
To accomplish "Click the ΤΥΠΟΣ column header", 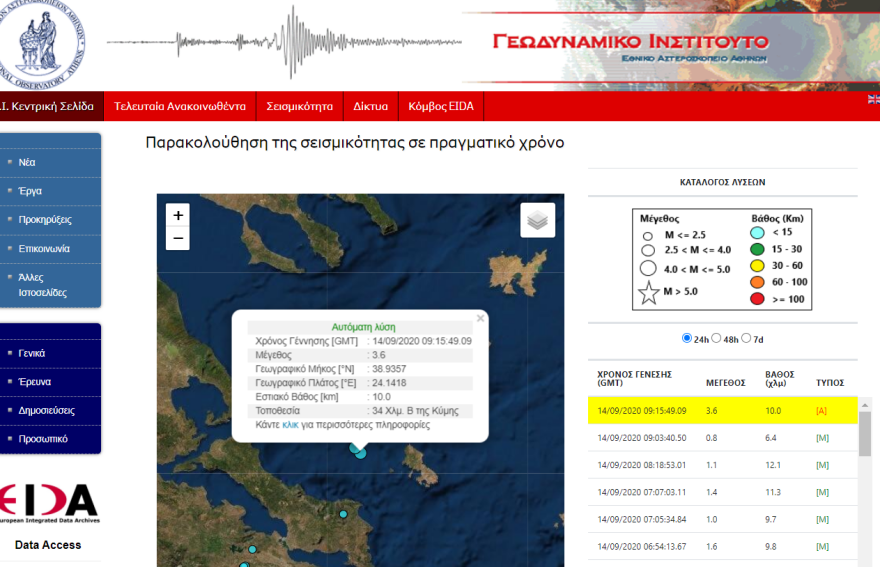I will click(829, 383).
